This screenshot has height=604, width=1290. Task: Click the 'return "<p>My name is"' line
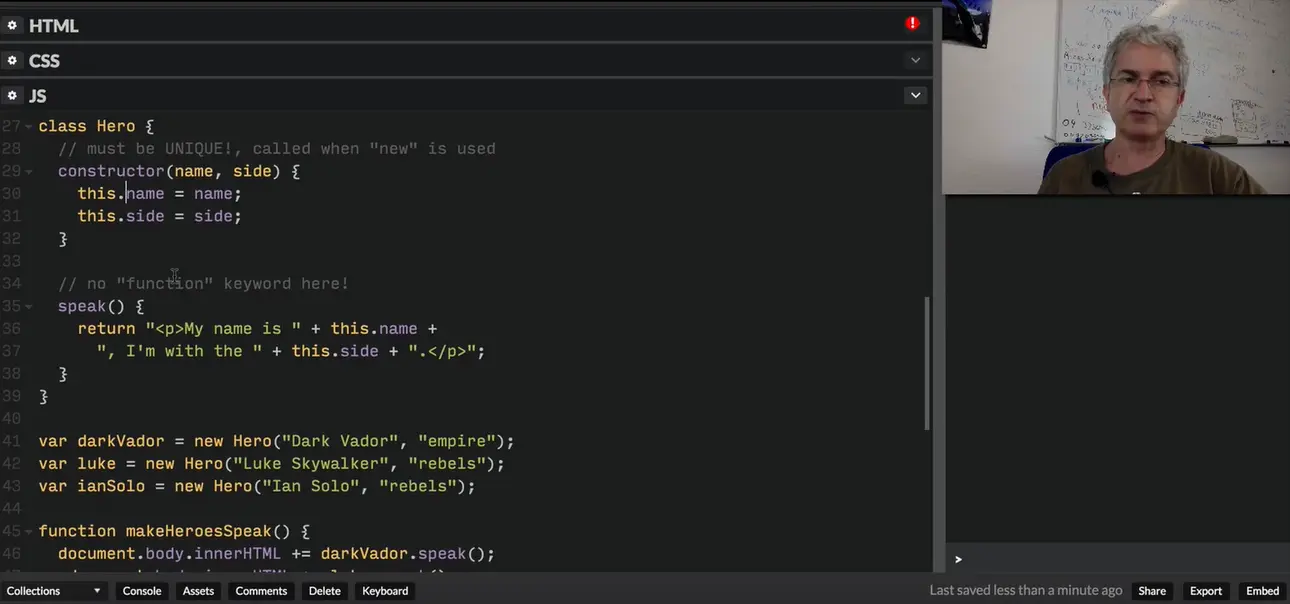257,329
